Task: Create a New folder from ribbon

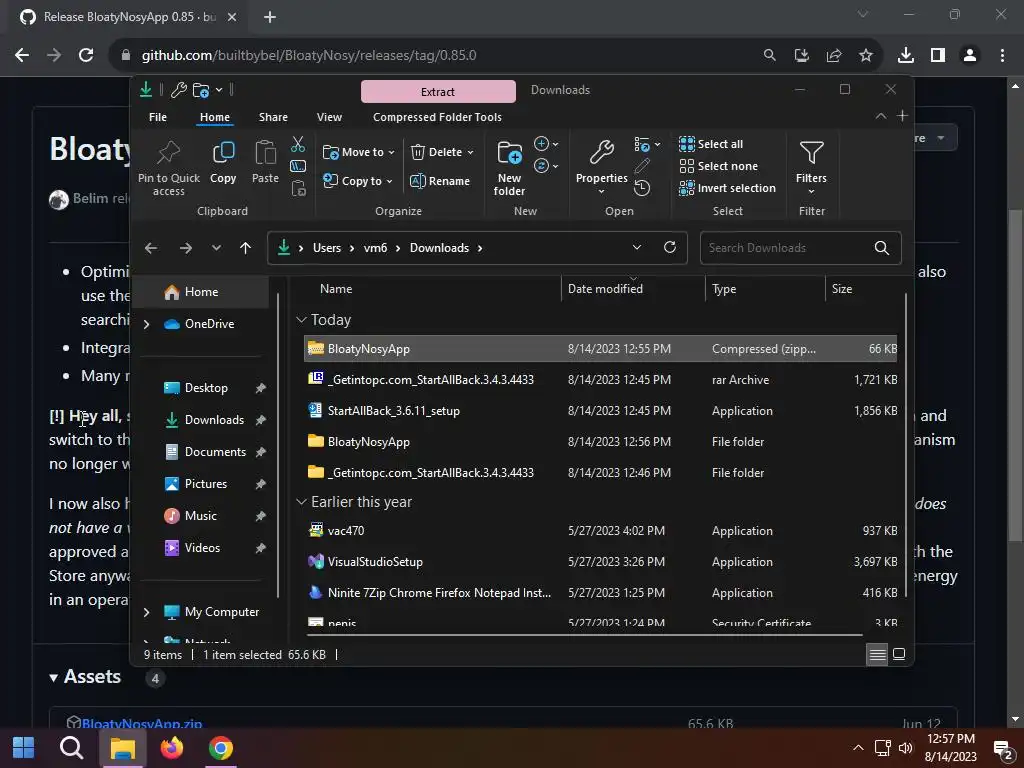Action: pos(509,167)
